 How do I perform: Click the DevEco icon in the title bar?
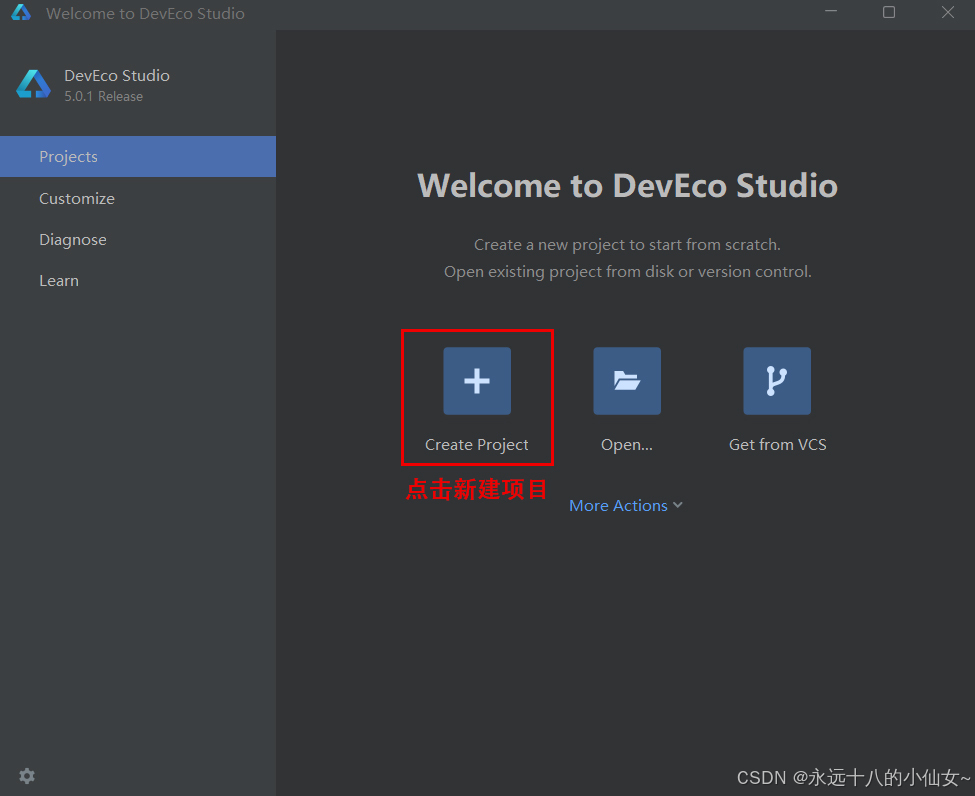[21, 12]
